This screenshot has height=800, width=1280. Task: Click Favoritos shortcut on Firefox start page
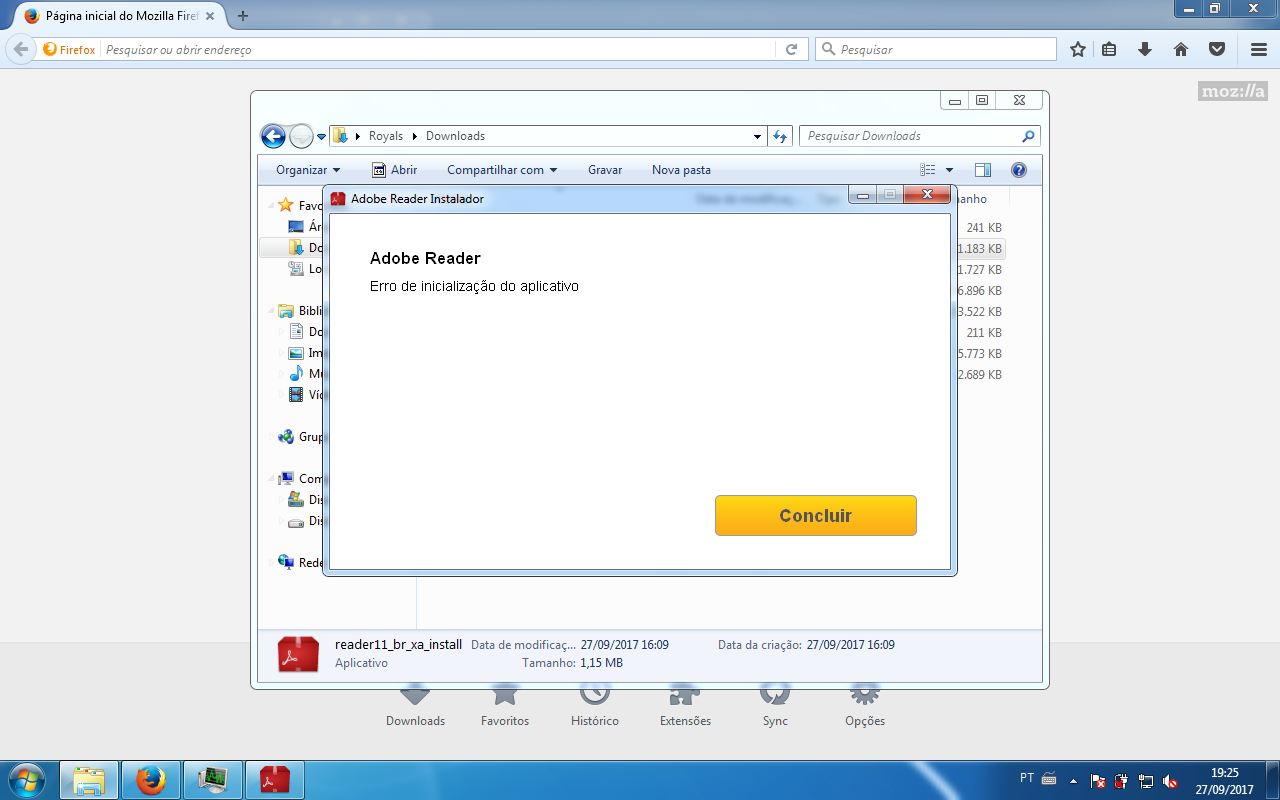(505, 707)
